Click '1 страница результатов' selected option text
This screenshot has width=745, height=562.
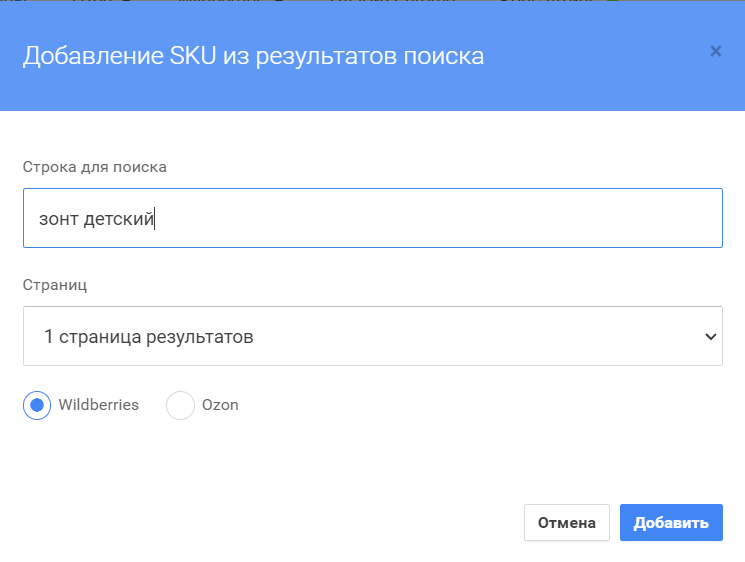tap(148, 337)
